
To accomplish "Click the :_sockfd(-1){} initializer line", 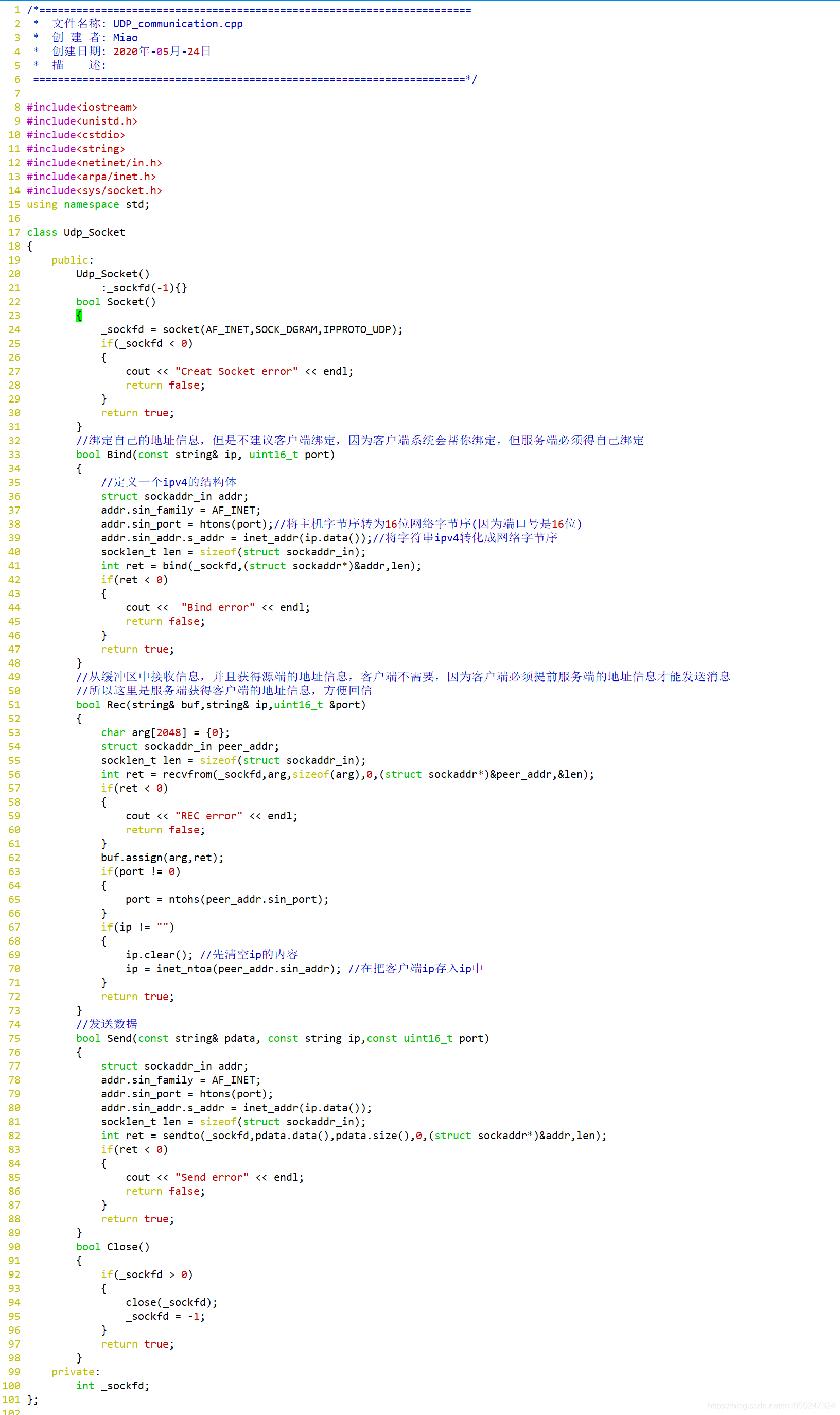I will [144, 288].
